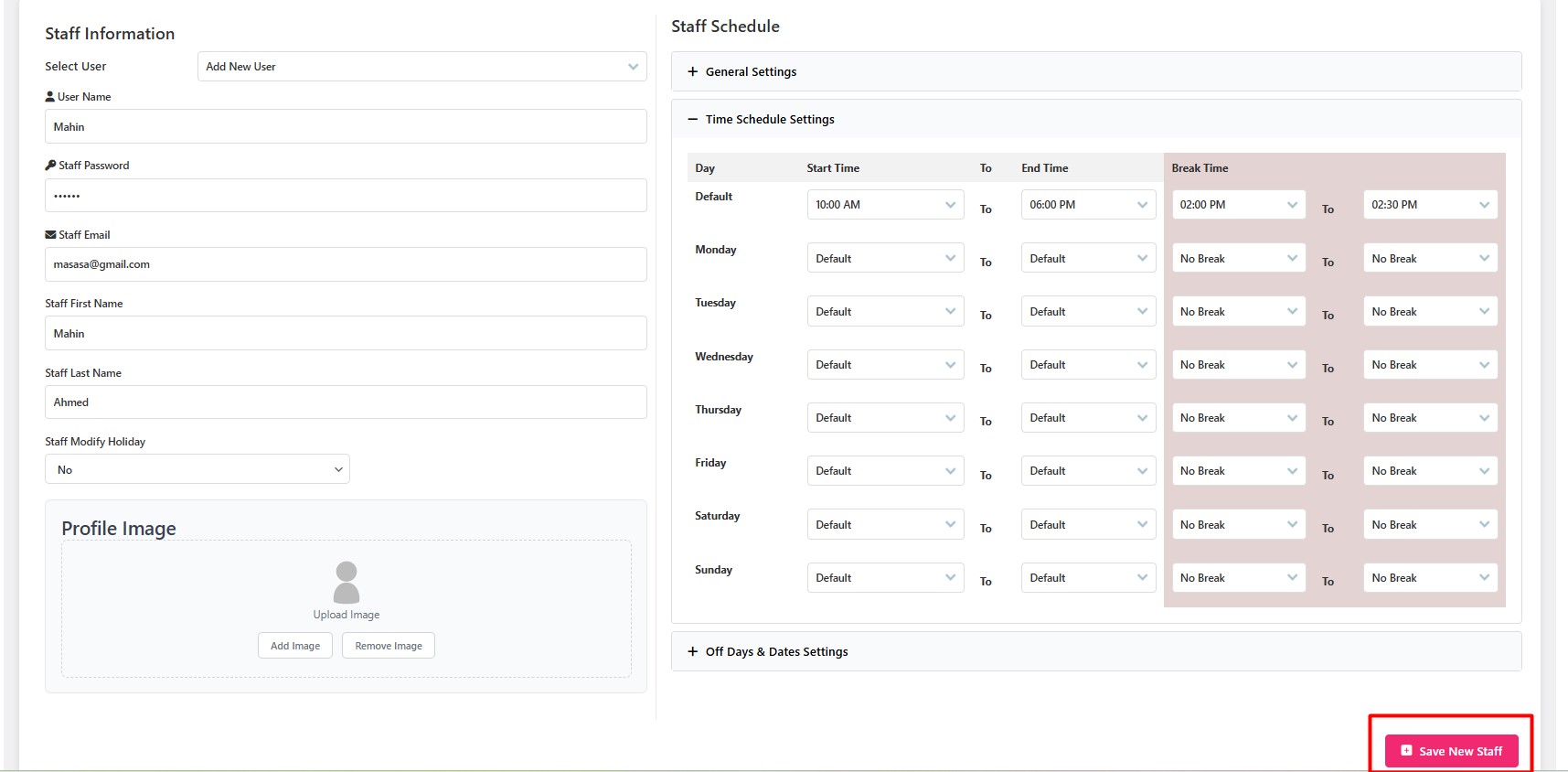
Task: Click the key icon next to Staff Password
Action: 50,166
